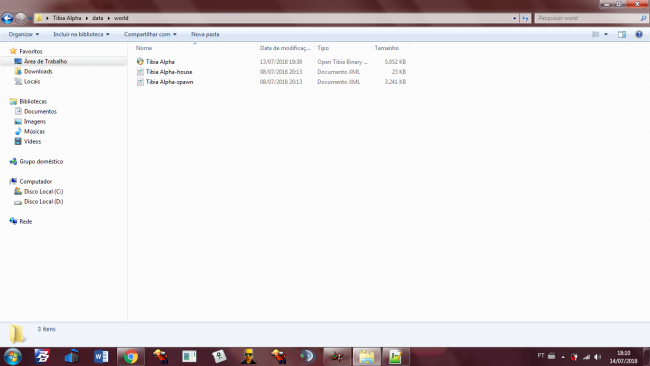The image size is (650, 366).
Task: Click the network signal tray icon
Action: tap(586, 356)
